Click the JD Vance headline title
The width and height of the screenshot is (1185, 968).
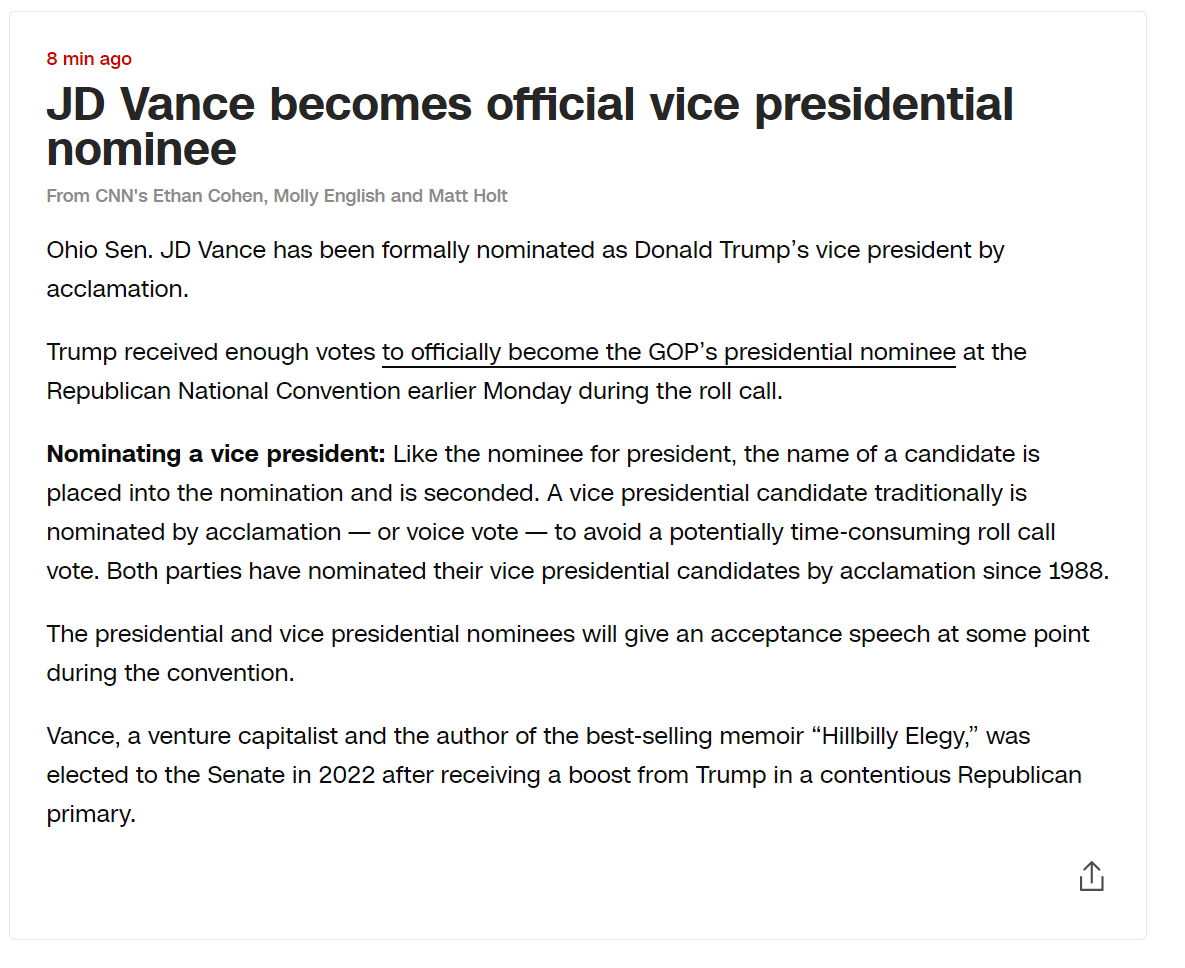point(530,125)
